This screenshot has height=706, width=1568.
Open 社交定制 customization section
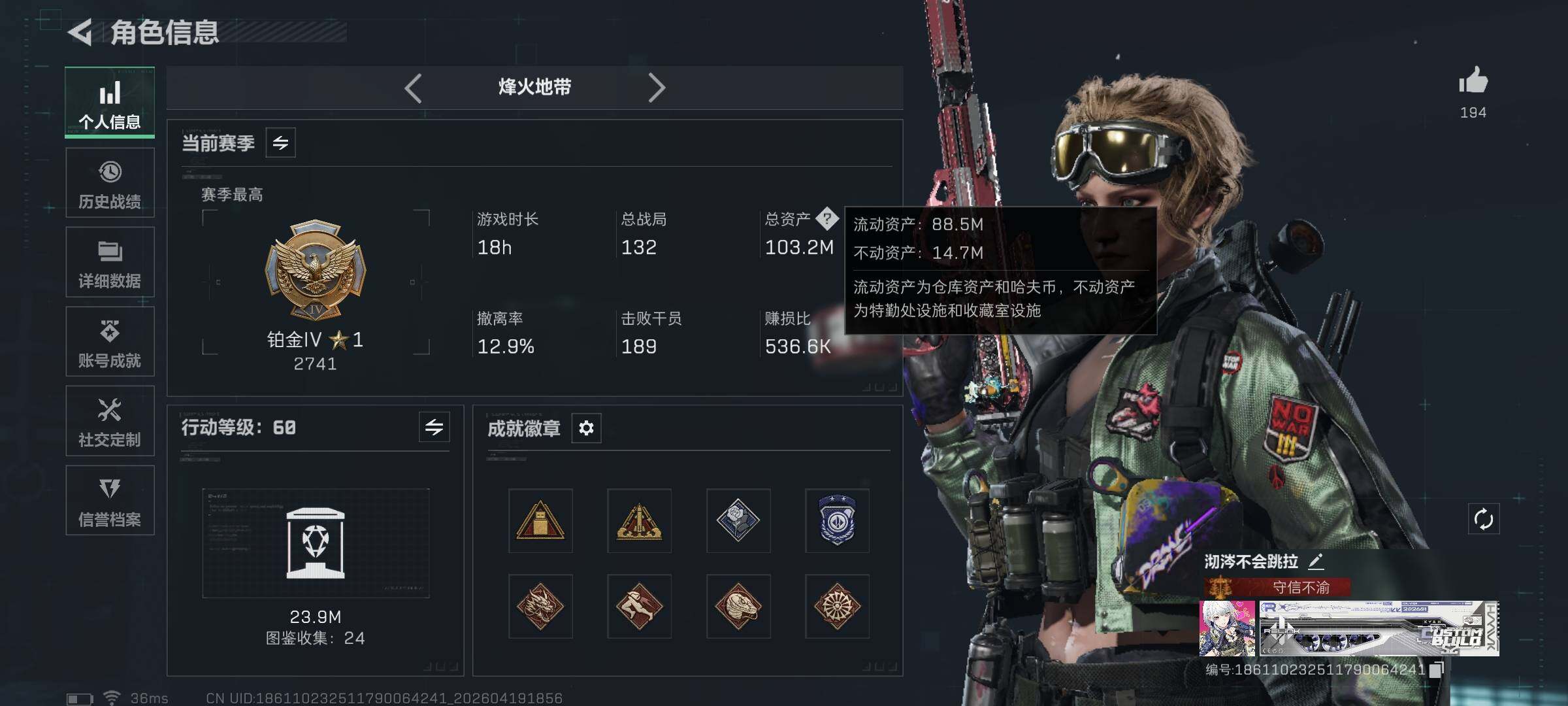tap(110, 421)
